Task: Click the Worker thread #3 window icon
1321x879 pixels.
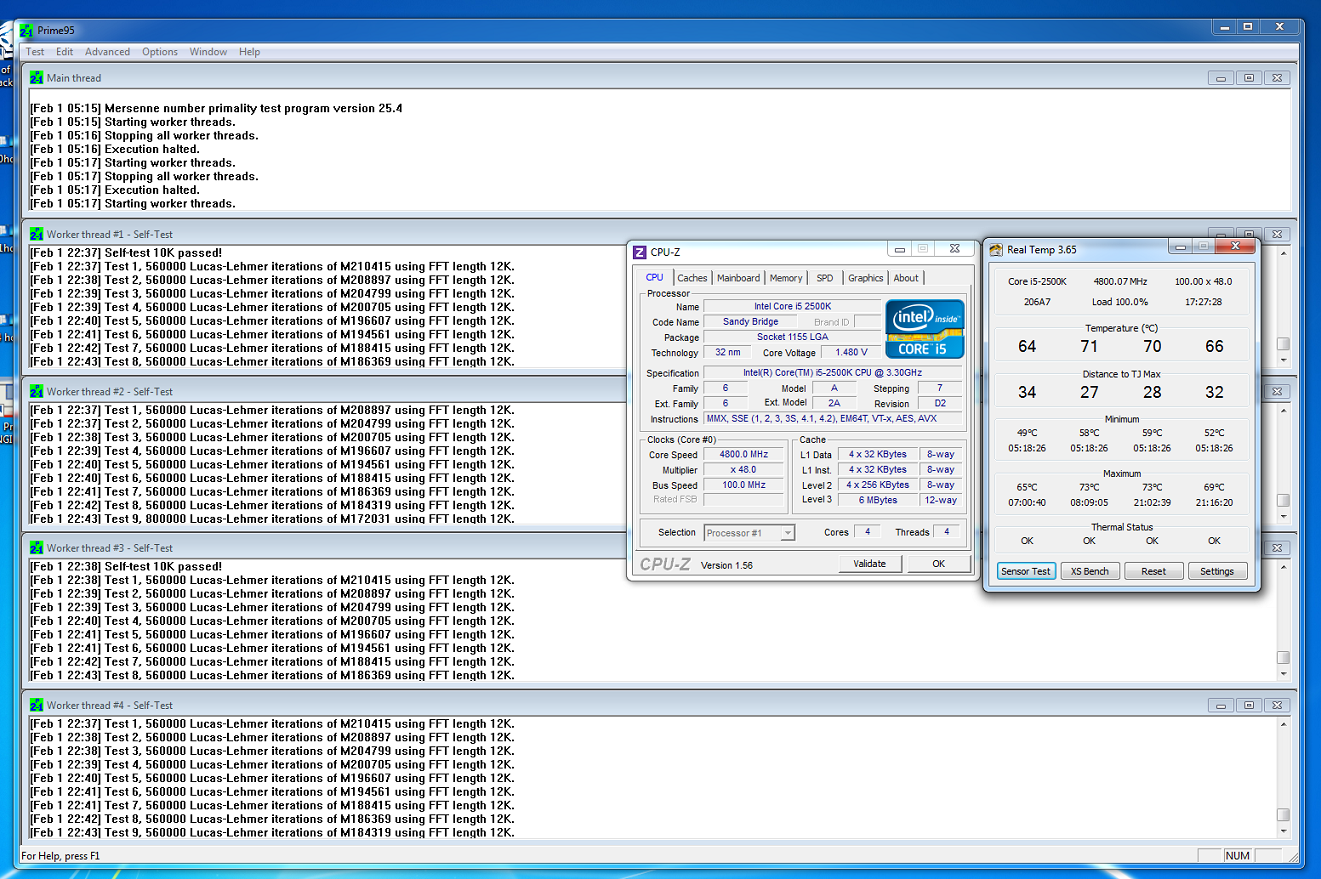Action: click(x=37, y=548)
